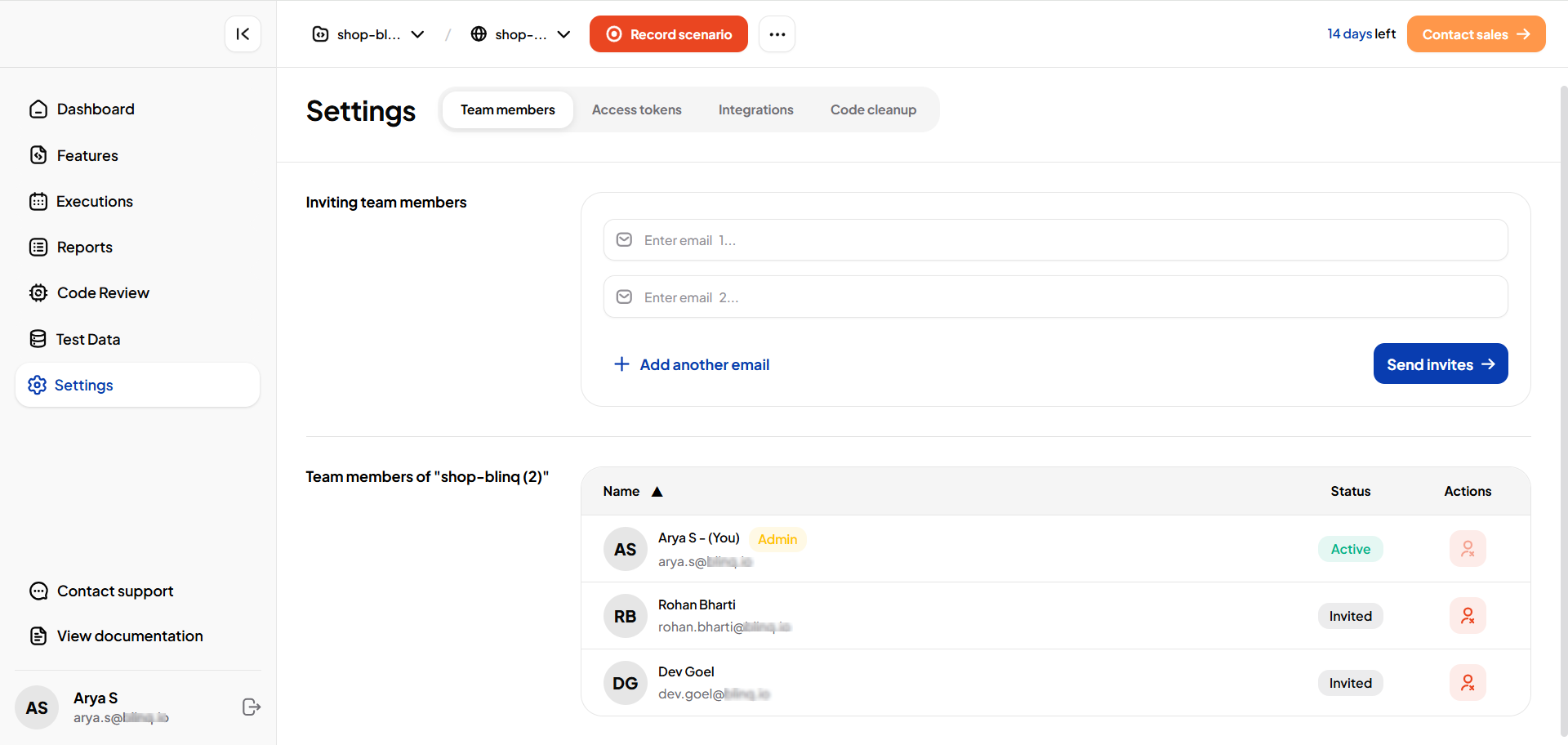Image resolution: width=1568 pixels, height=745 pixels.
Task: Click the Record scenario button
Action: pos(668,34)
